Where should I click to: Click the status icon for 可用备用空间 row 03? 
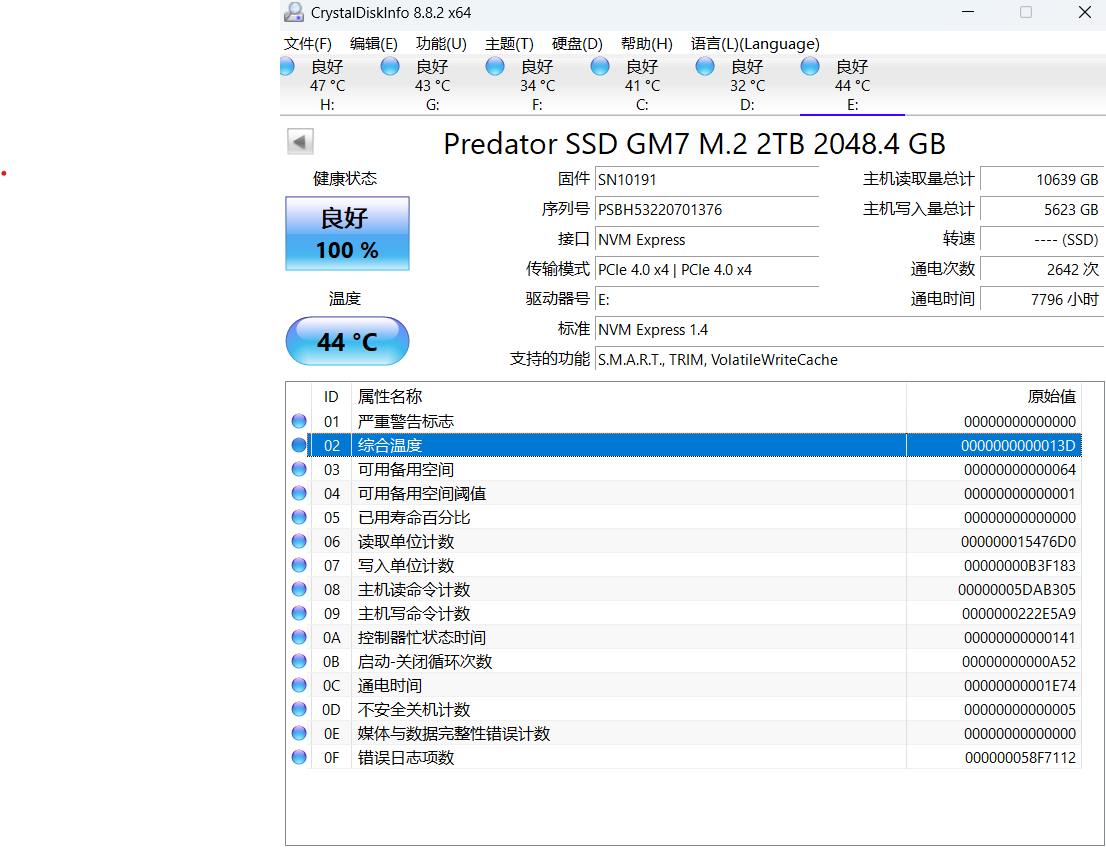pyautogui.click(x=299, y=469)
